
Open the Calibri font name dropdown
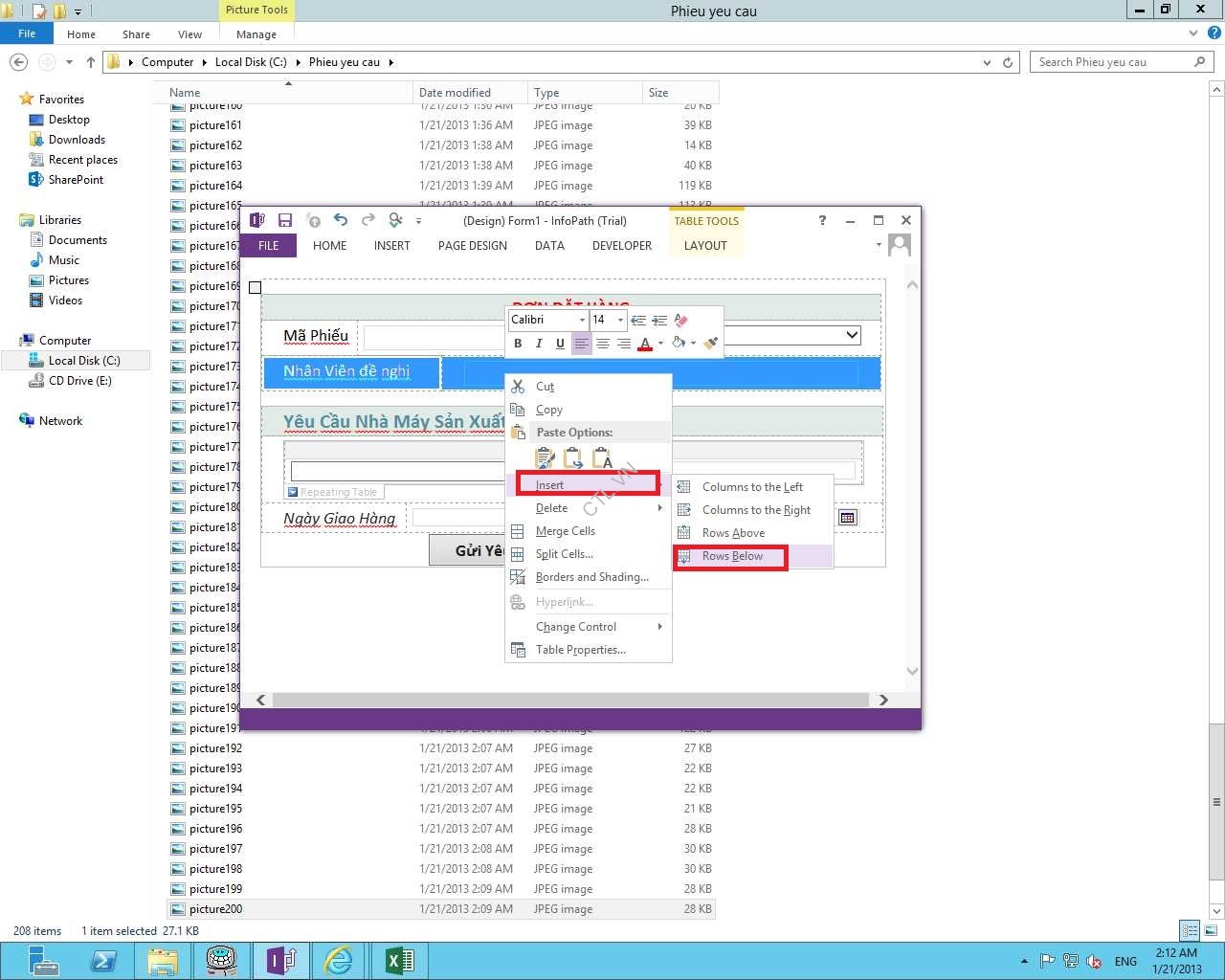pyautogui.click(x=581, y=320)
